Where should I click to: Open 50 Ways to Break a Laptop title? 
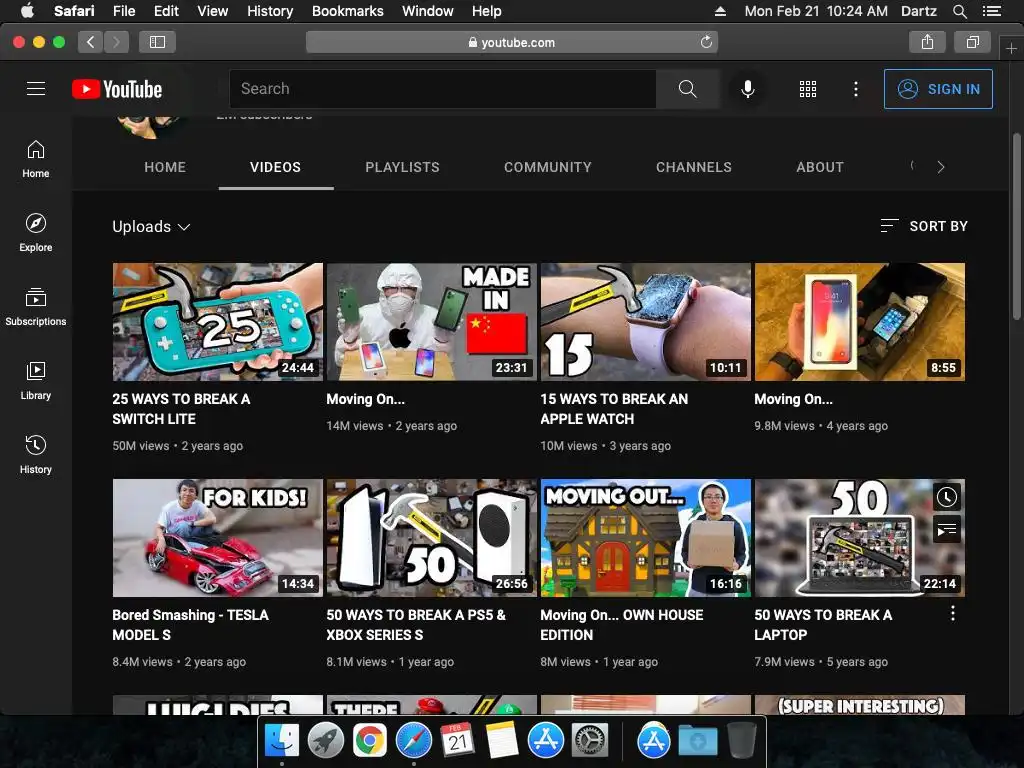pyautogui.click(x=823, y=625)
